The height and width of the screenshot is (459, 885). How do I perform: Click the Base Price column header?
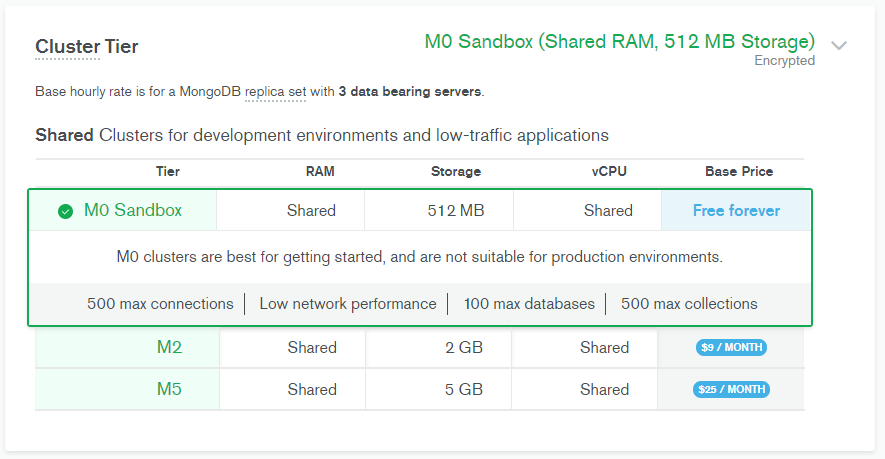coord(739,172)
